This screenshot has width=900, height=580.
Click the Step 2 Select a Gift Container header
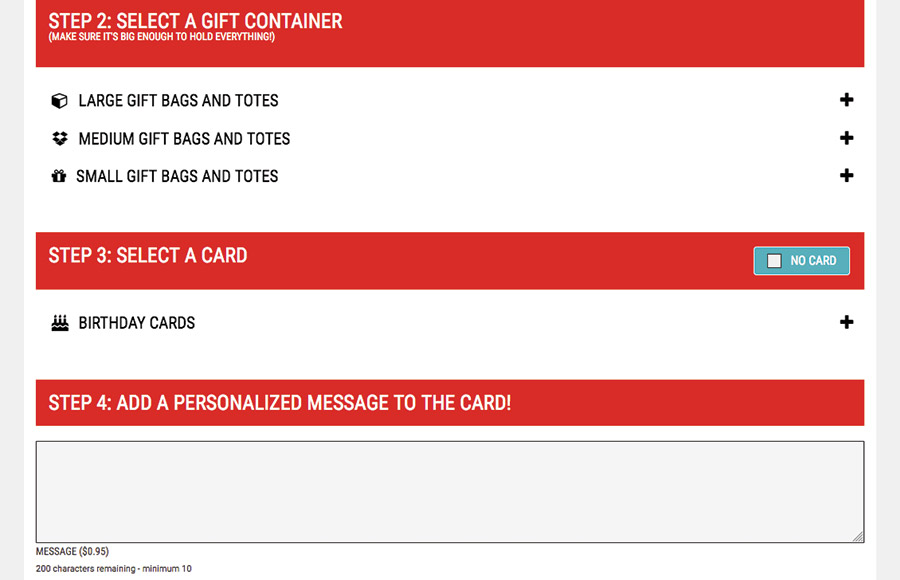[x=450, y=33]
